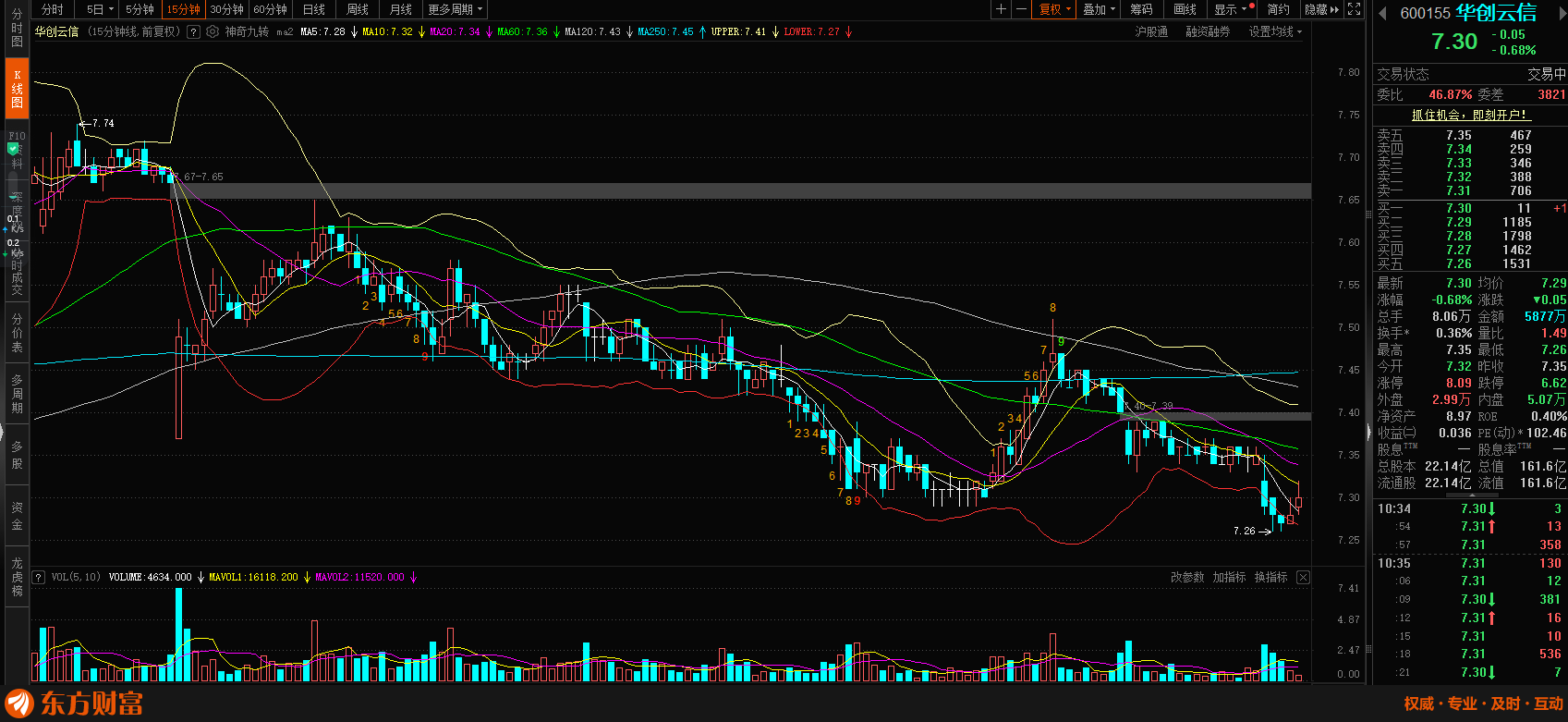Image resolution: width=1568 pixels, height=722 pixels.
Task: Select the K线图 sidebar tab
Action: click(17, 89)
